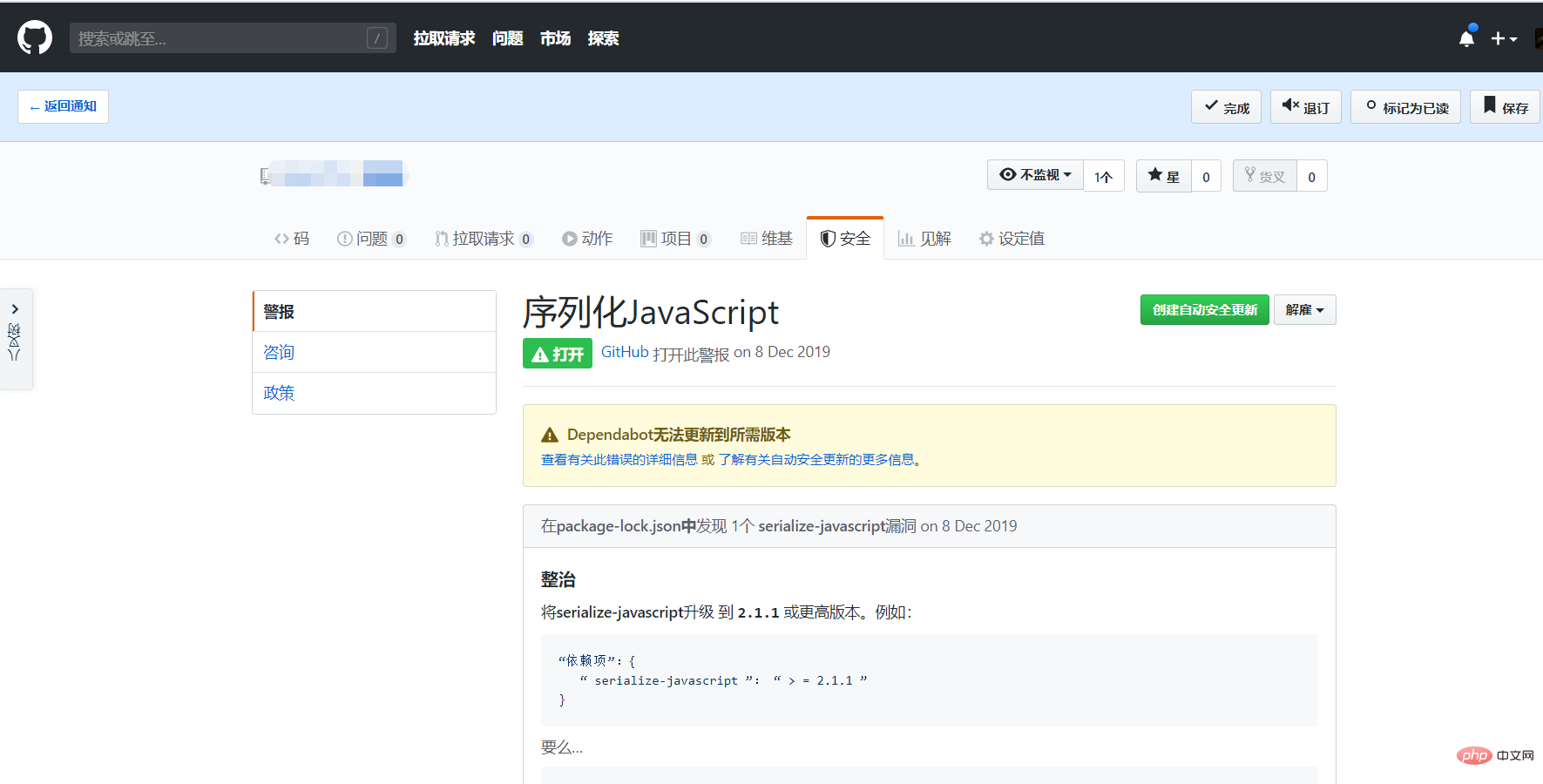The image size is (1543, 784).
Task: Open the GitHub home logo
Action: [35, 37]
